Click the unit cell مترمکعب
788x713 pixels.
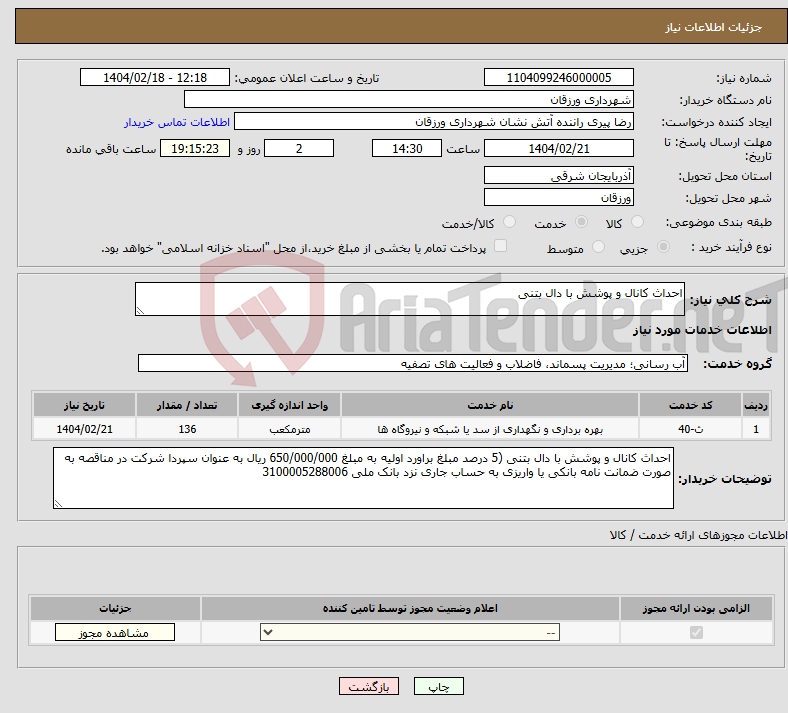[289, 429]
